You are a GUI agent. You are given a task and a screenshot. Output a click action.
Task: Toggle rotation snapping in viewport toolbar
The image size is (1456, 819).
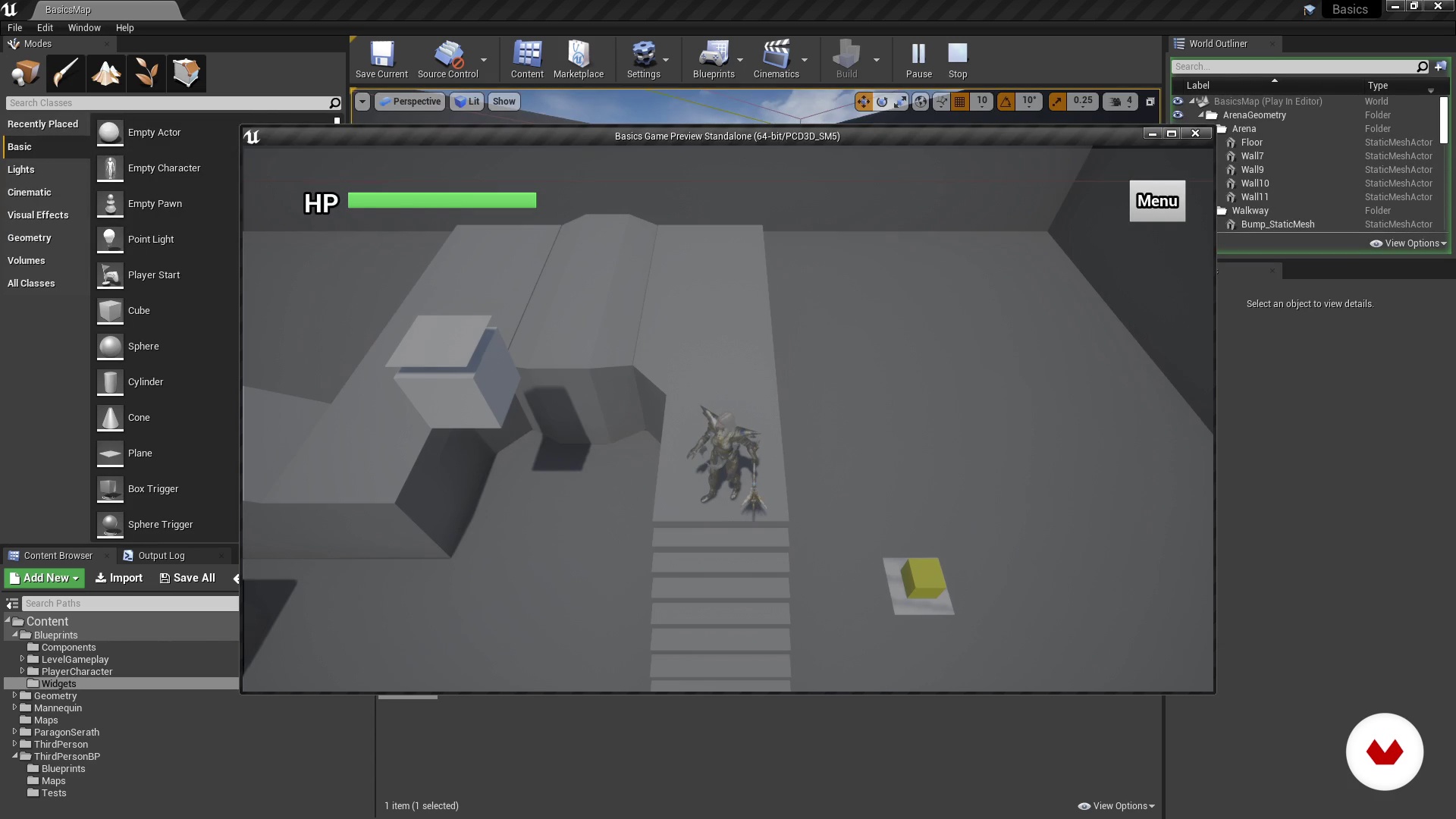1006,102
